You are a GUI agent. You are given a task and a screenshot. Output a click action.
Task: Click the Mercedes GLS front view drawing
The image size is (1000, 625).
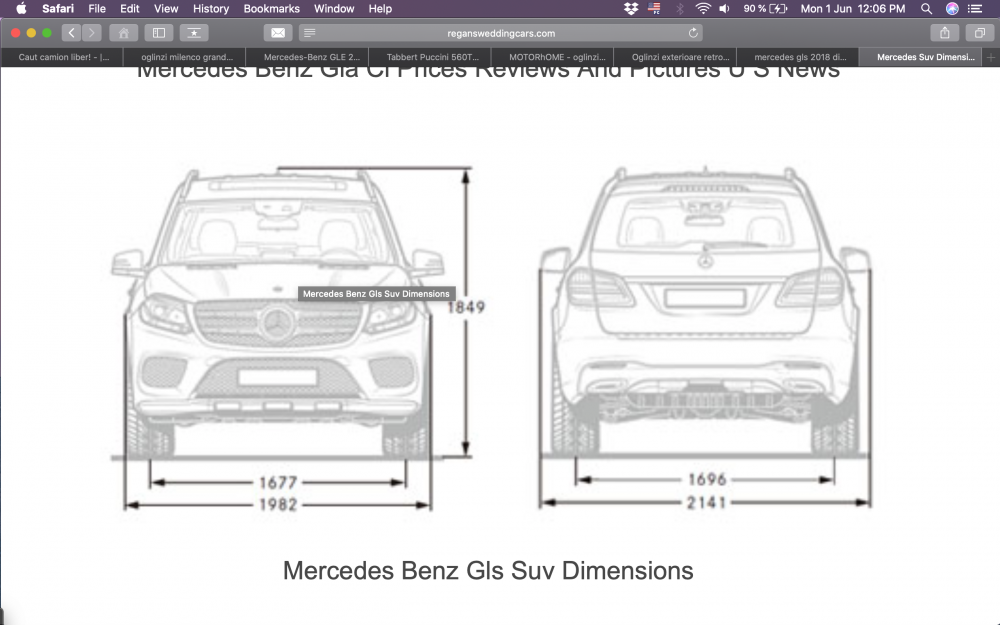point(278,330)
